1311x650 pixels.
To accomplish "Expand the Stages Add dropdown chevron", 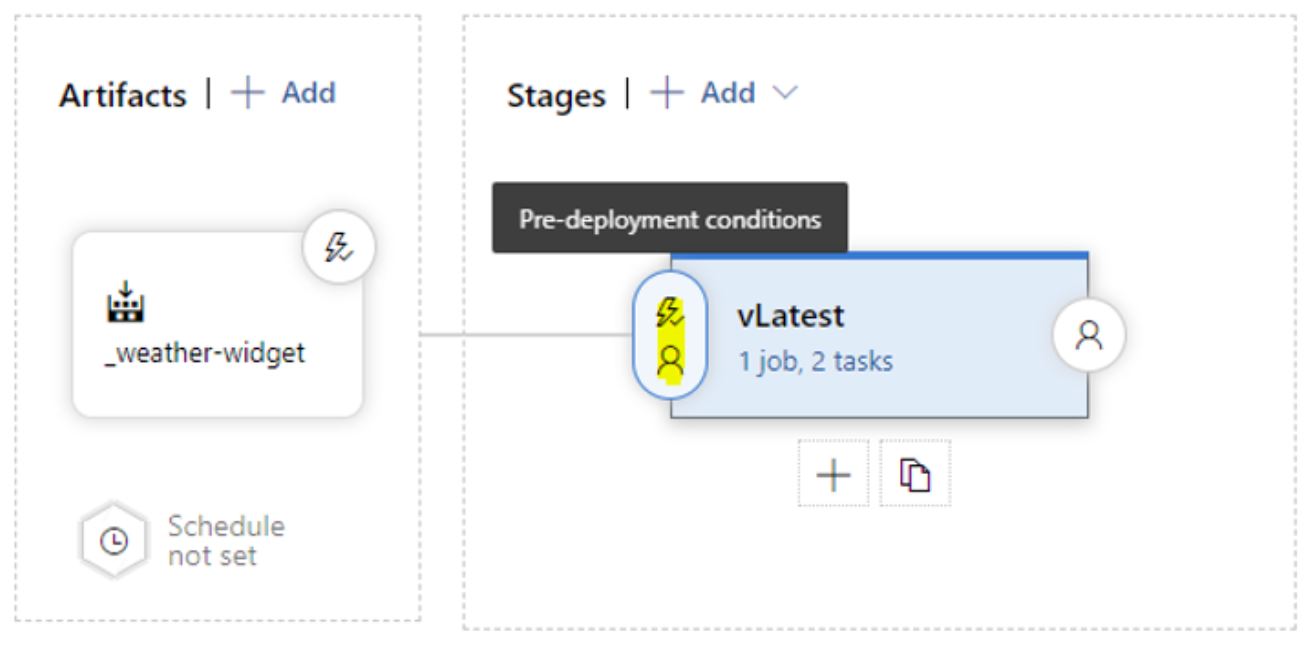I will 785,94.
